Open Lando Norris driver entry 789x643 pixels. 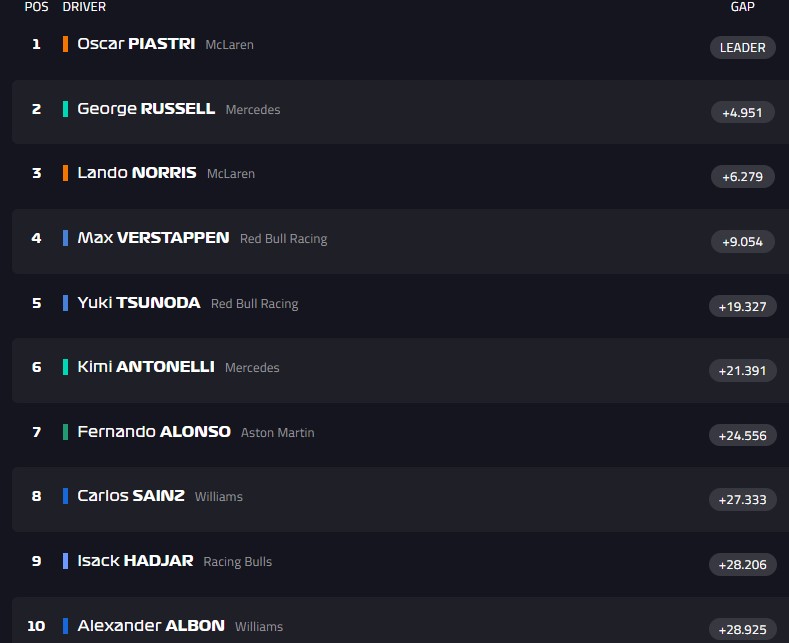[x=136, y=173]
